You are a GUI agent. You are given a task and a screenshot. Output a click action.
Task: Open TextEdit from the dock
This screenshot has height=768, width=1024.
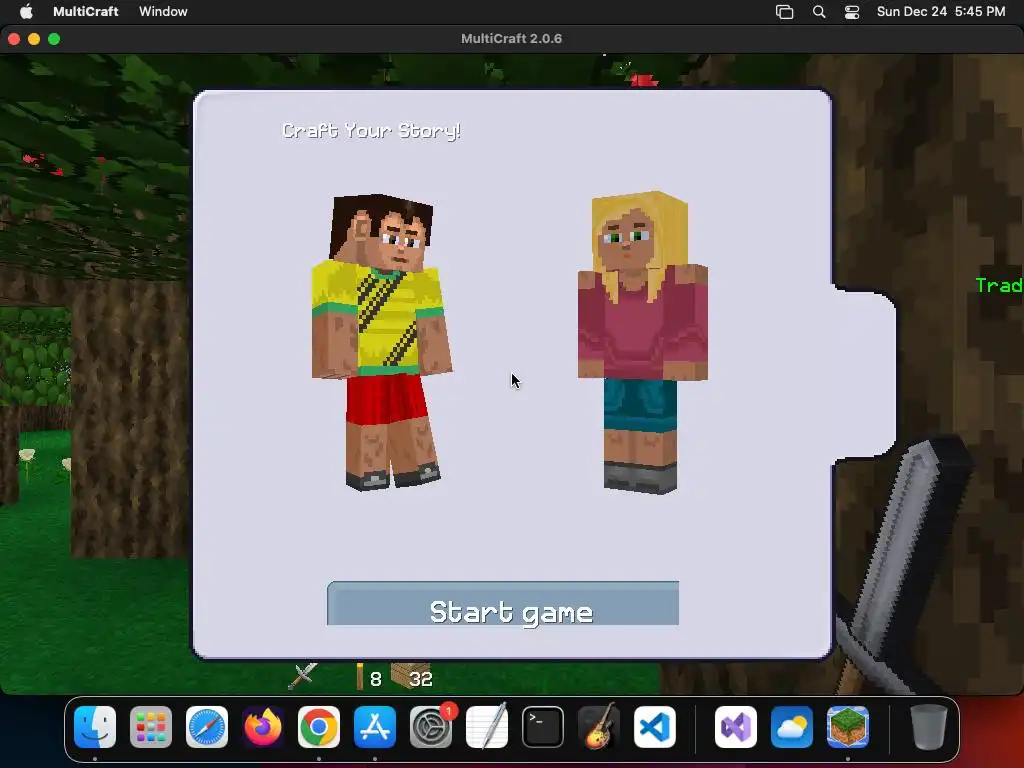pos(487,727)
